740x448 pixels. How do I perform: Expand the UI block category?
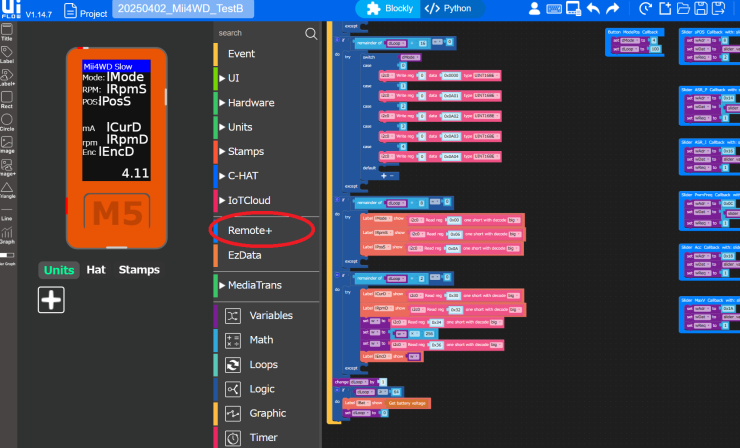tap(267, 78)
